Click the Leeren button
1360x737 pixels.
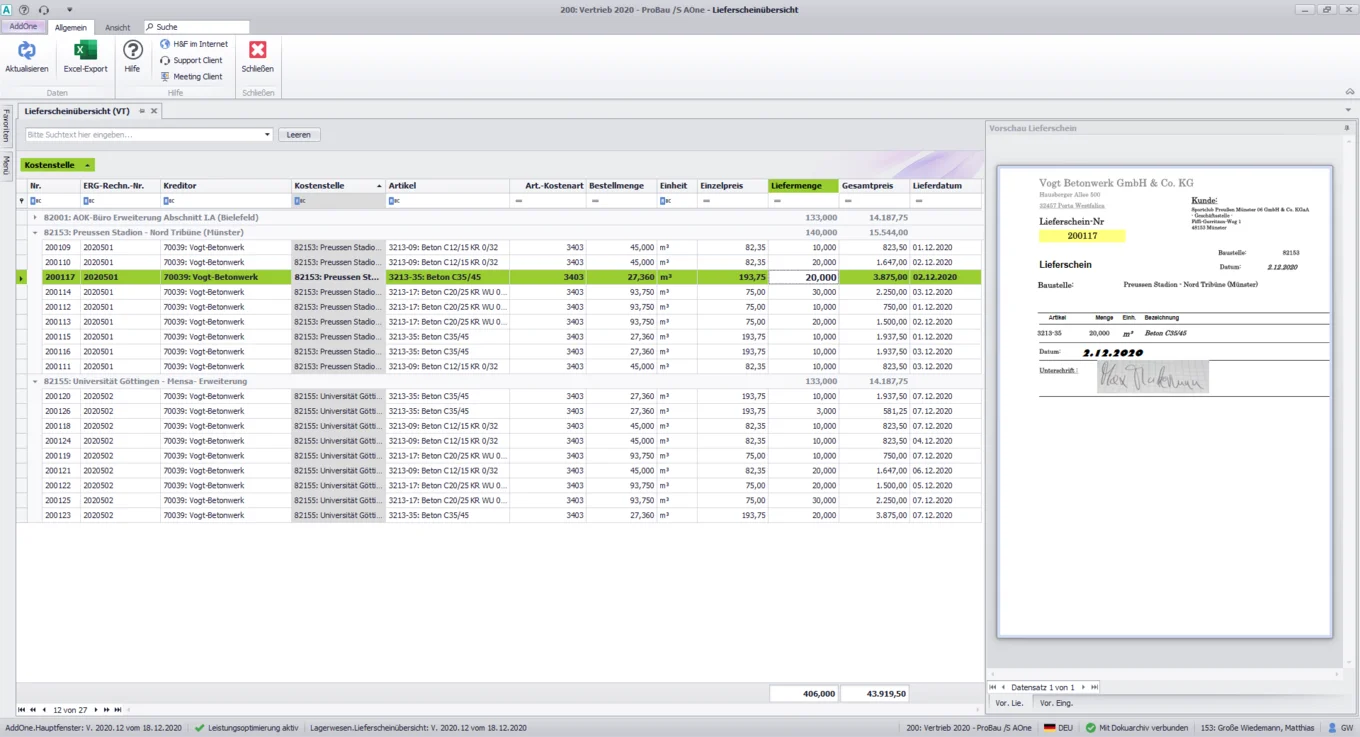tap(298, 134)
